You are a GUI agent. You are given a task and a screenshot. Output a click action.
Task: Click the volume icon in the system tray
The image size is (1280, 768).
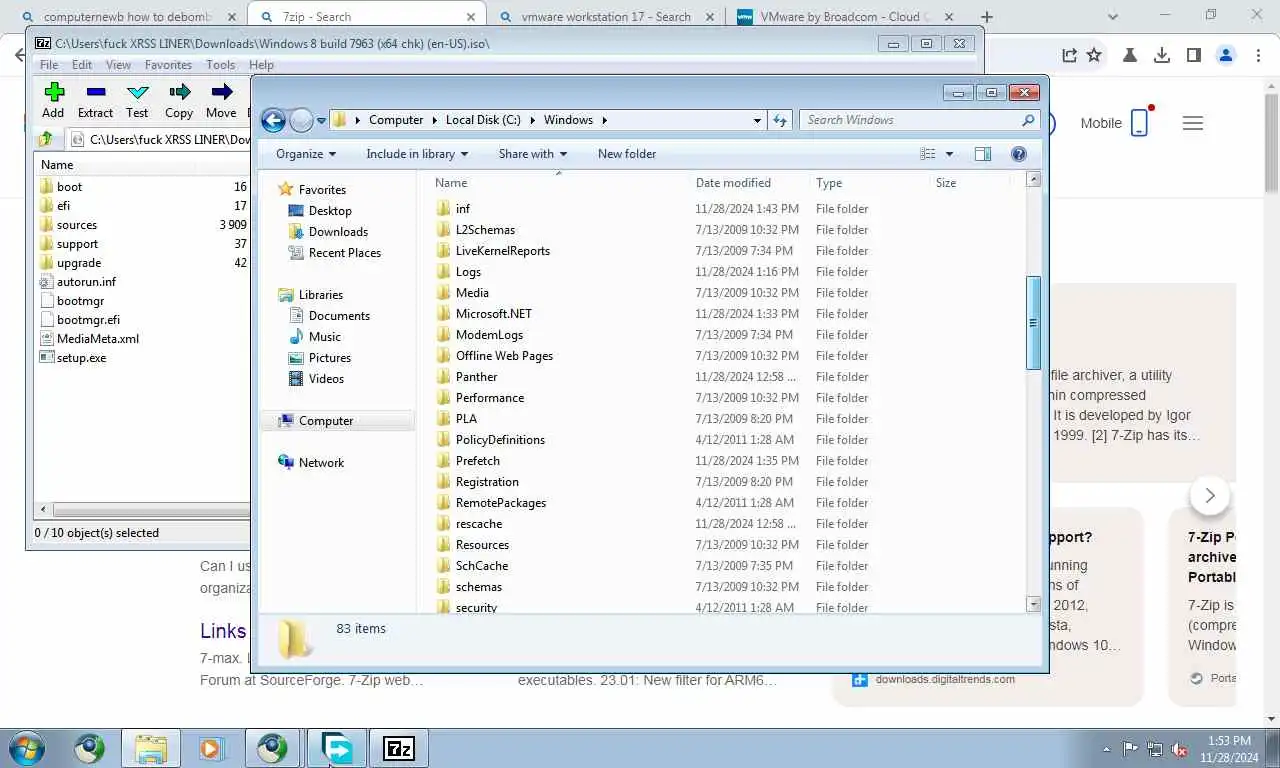(1179, 748)
